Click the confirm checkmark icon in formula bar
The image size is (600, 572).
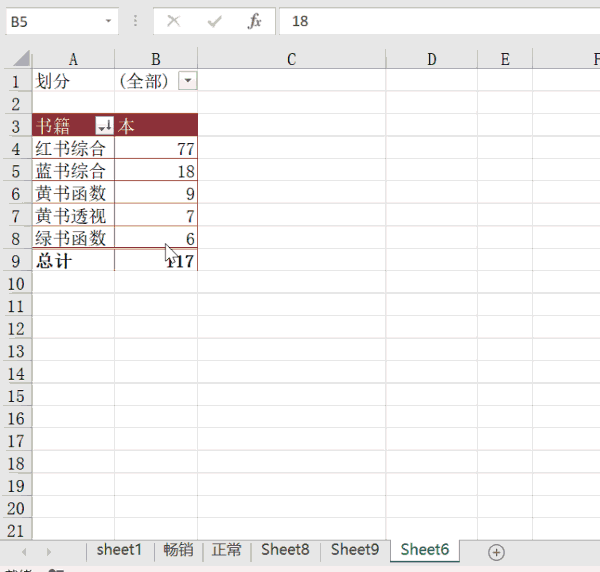[214, 21]
